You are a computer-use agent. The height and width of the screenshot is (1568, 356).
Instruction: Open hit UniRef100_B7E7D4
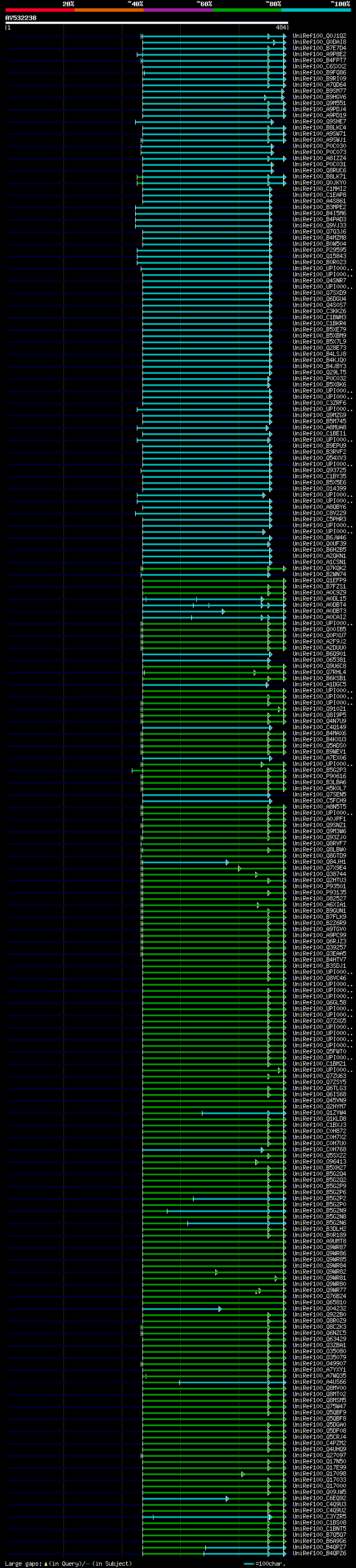tap(319, 48)
